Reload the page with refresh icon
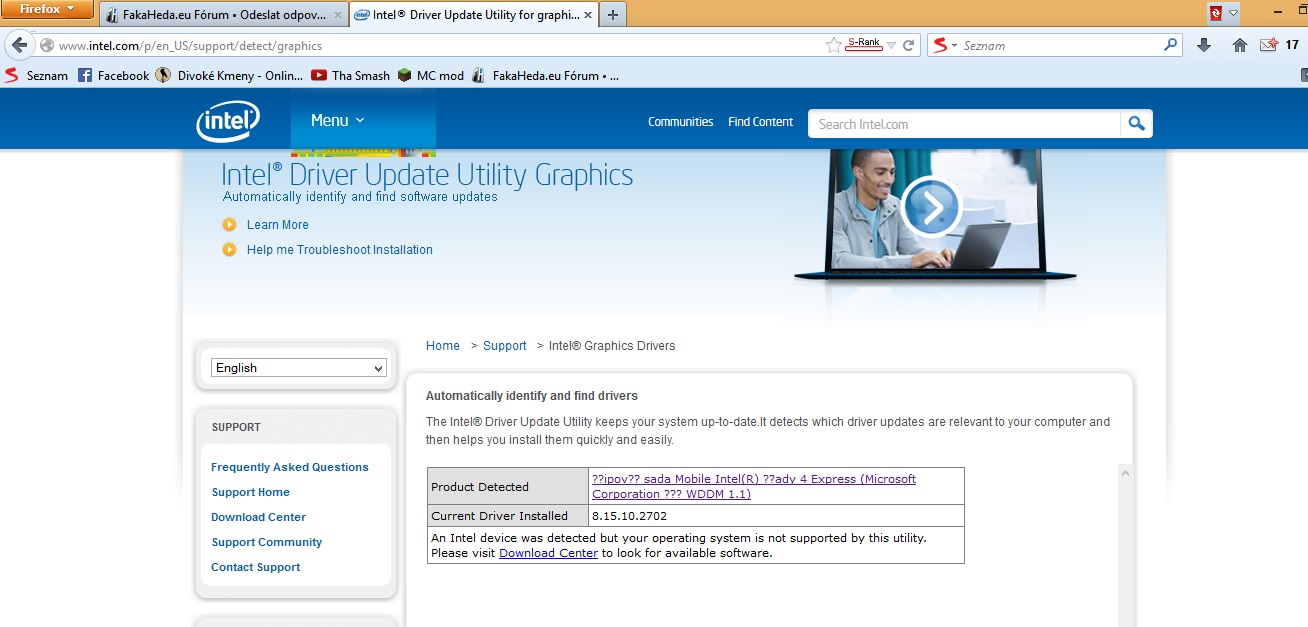Viewport: 1308px width, 627px height. coord(909,45)
